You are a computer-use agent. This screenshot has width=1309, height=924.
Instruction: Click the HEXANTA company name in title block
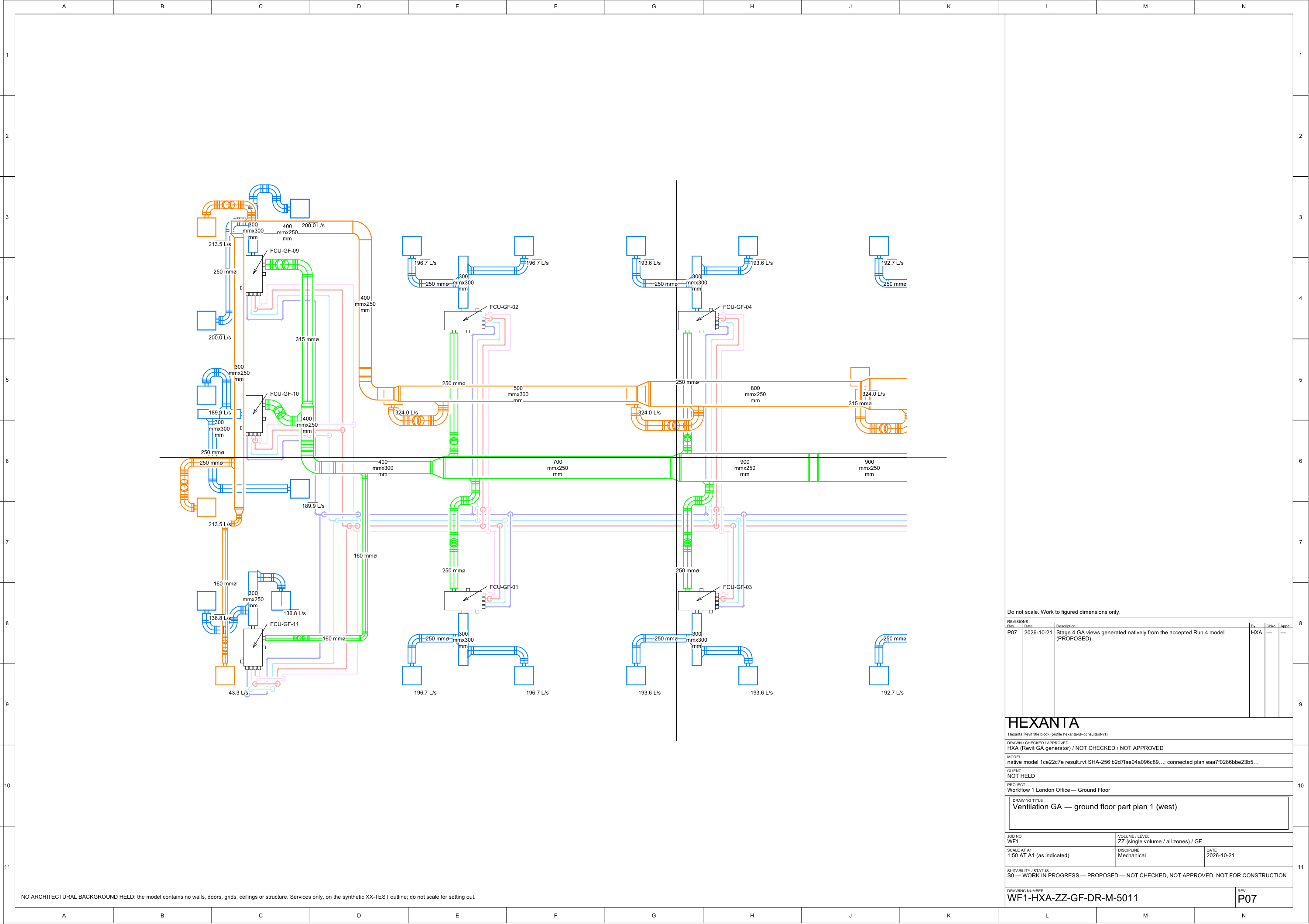pyautogui.click(x=1043, y=723)
